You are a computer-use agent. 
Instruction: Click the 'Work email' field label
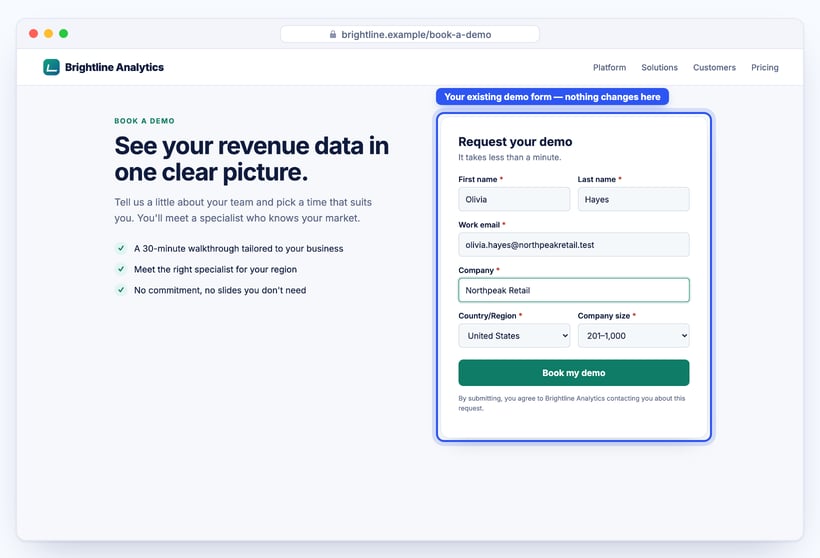click(x=479, y=225)
